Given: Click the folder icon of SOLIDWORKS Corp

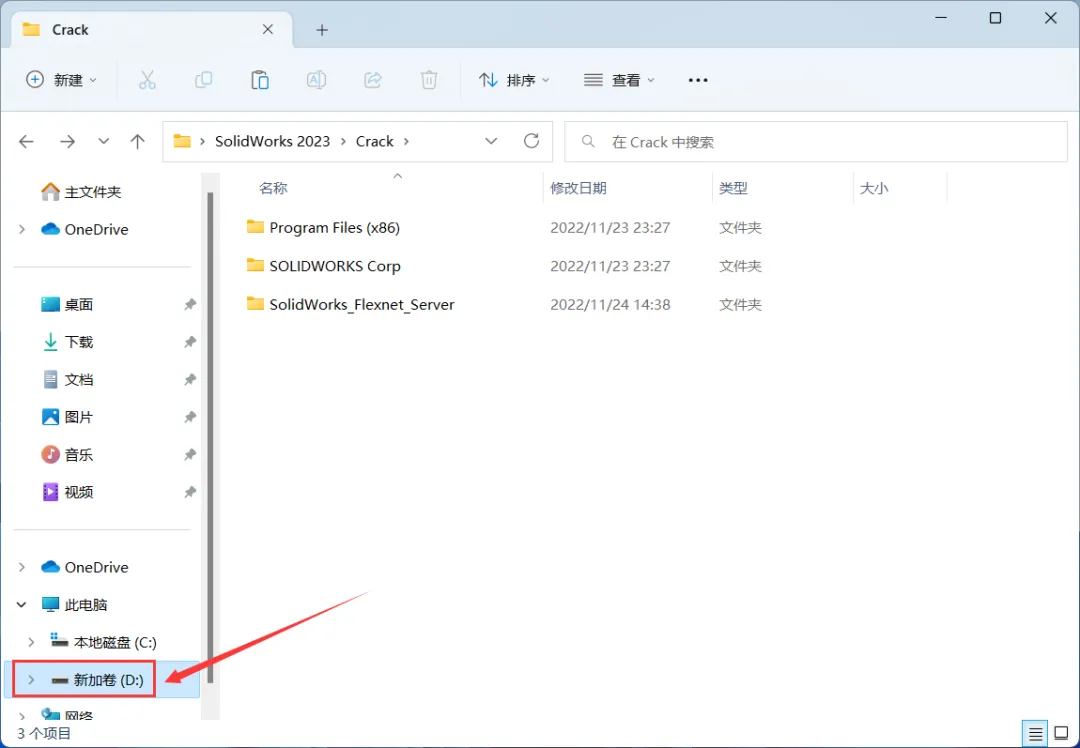Looking at the screenshot, I should click(x=256, y=265).
